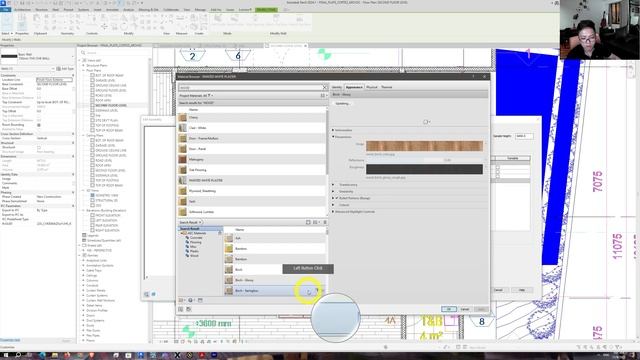Click the dark Roughness texture swatch

coord(424,169)
